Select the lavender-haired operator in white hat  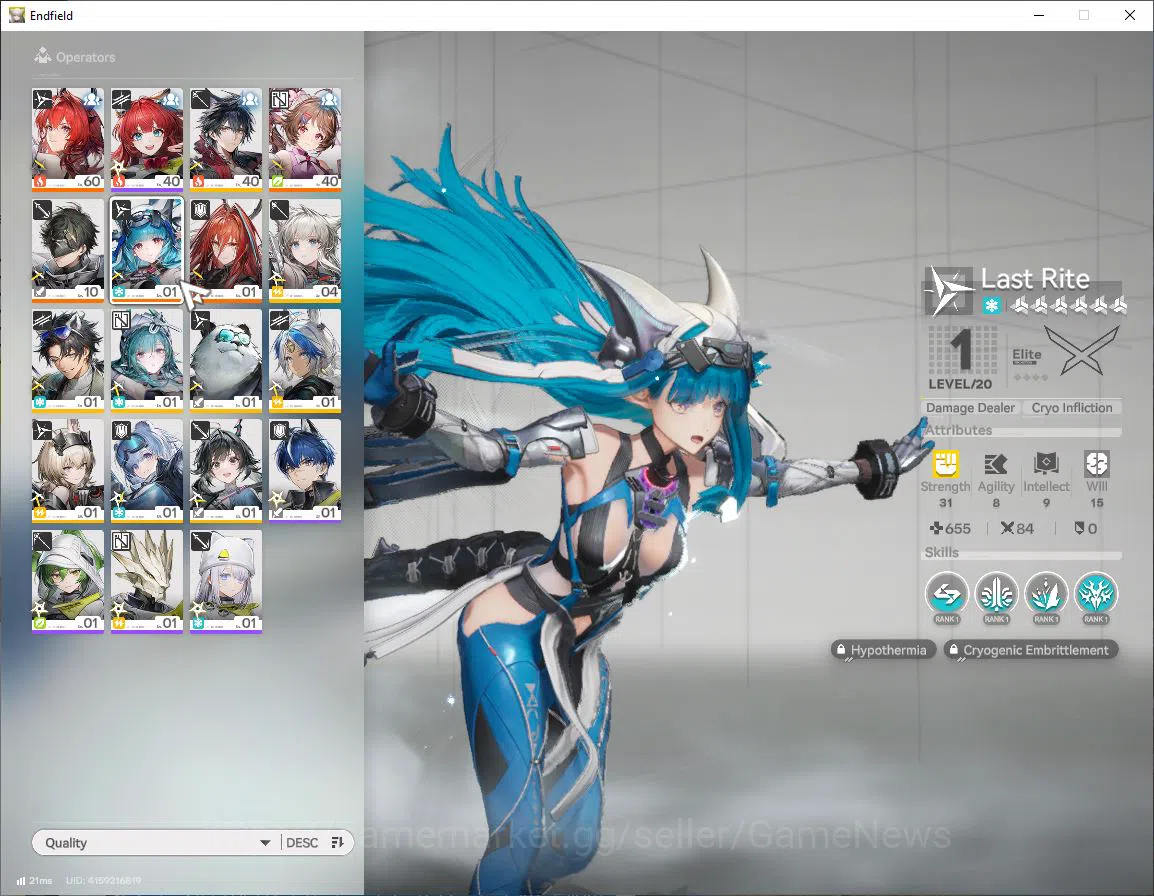coord(226,581)
